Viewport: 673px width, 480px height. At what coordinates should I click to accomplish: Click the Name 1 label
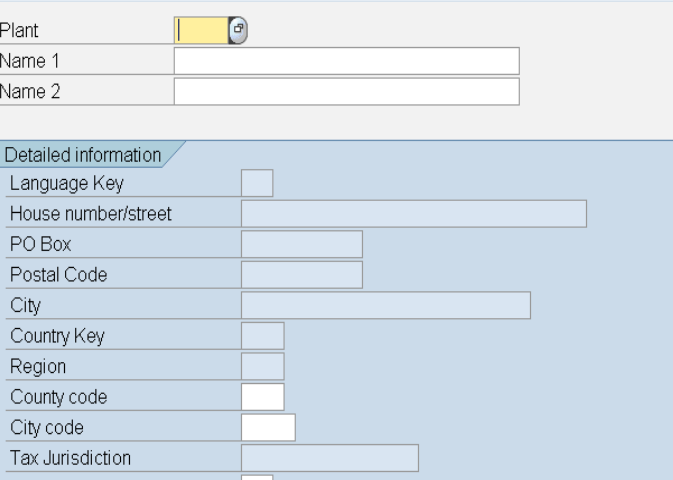[30, 61]
